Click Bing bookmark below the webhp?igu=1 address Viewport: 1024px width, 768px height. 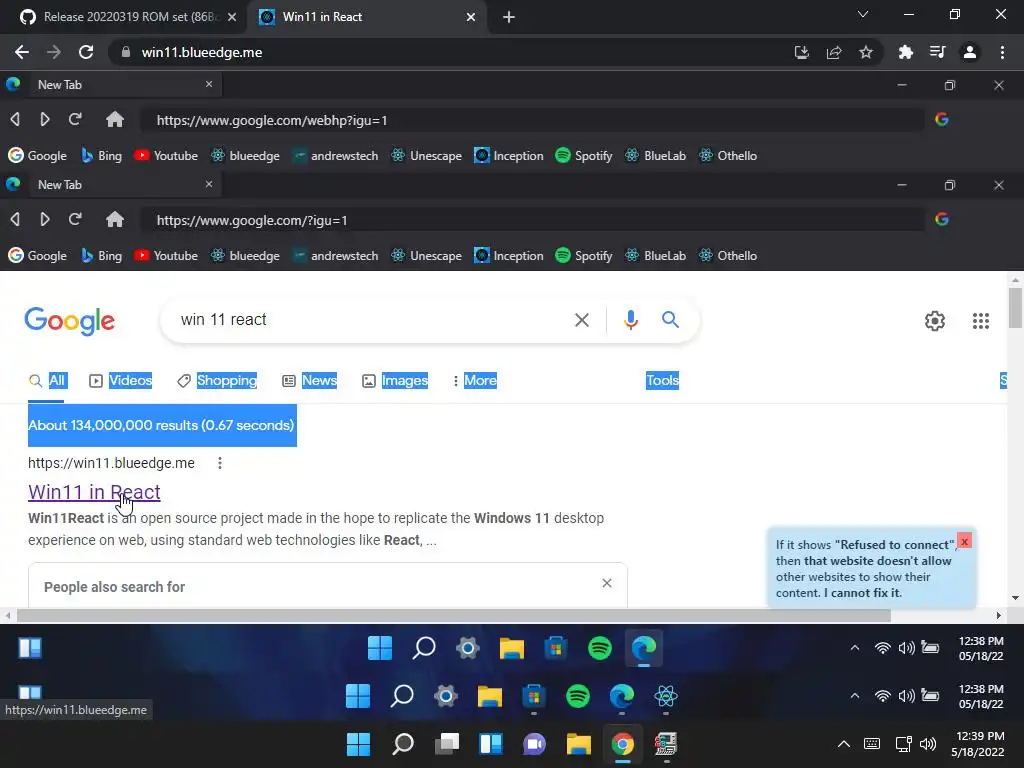point(101,155)
